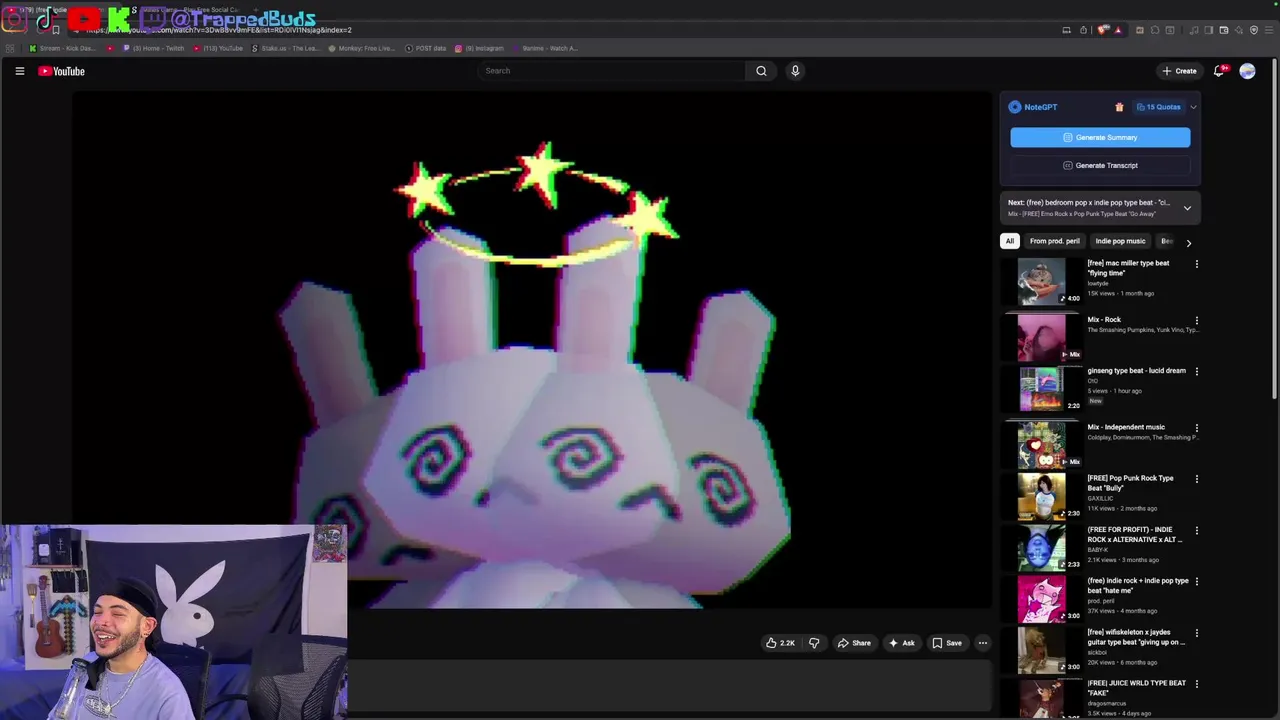Open the Brave VPN shield icon
Image resolution: width=1280 pixels, height=720 pixels.
tap(1254, 30)
